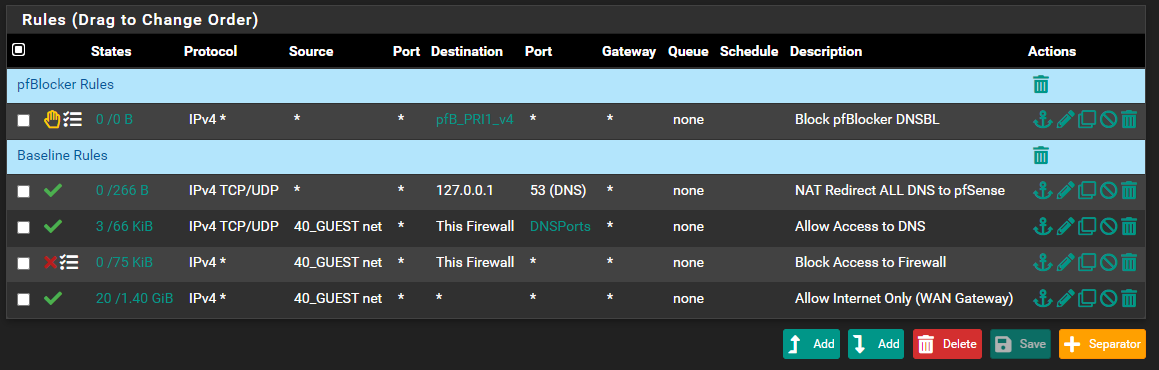Viewport: 1159px width, 370px height.
Task: Disable the NAT Redirect ALL DNS rule
Action: click(x=1107, y=191)
